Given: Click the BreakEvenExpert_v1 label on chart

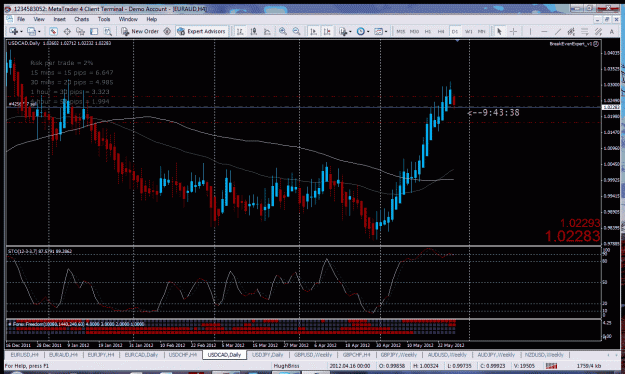Looking at the screenshot, I should 571,44.
